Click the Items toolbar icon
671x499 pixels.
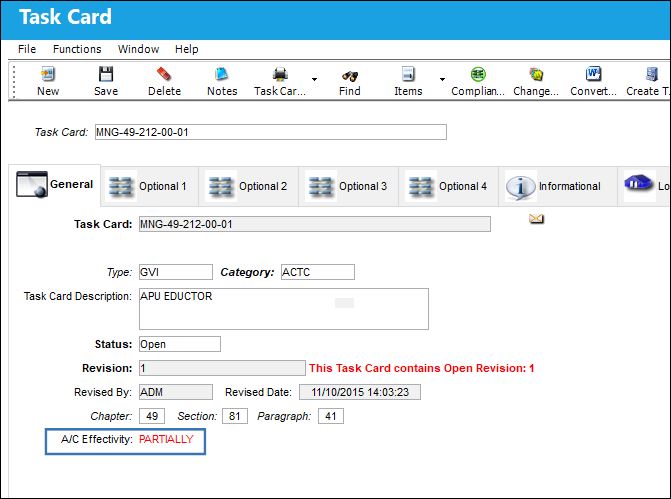408,74
